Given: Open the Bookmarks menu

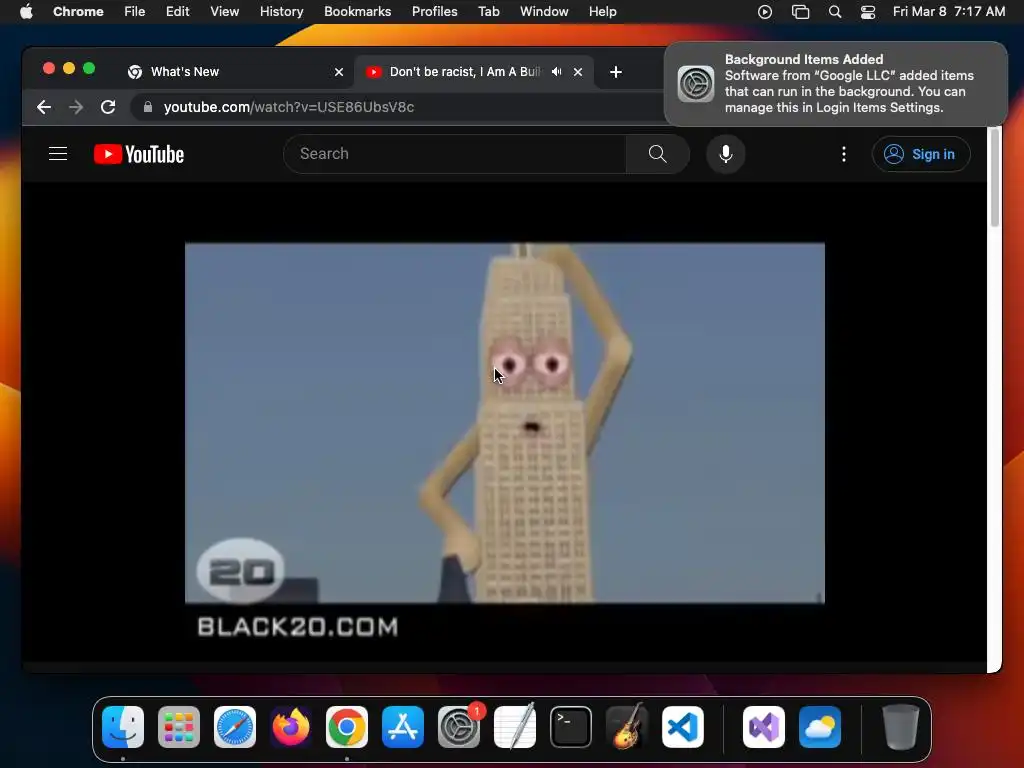Looking at the screenshot, I should coord(357,12).
